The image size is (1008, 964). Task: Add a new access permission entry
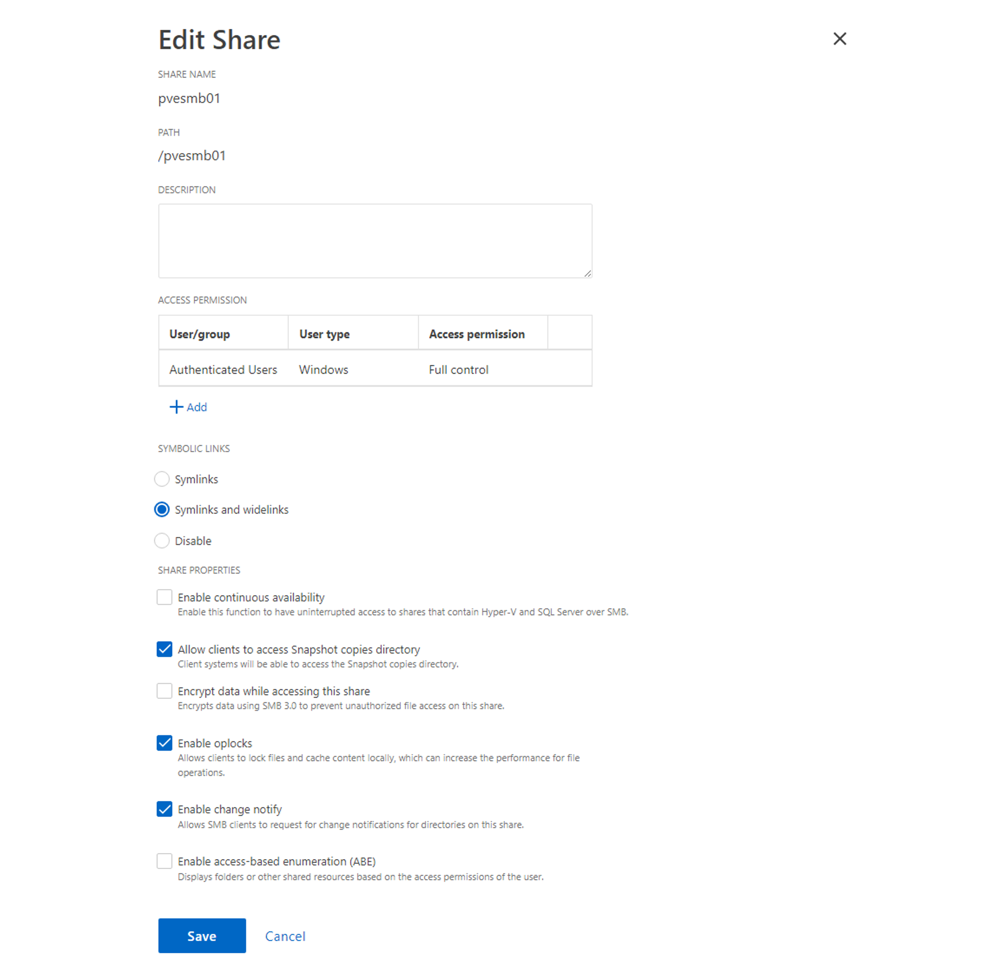pyautogui.click(x=190, y=407)
